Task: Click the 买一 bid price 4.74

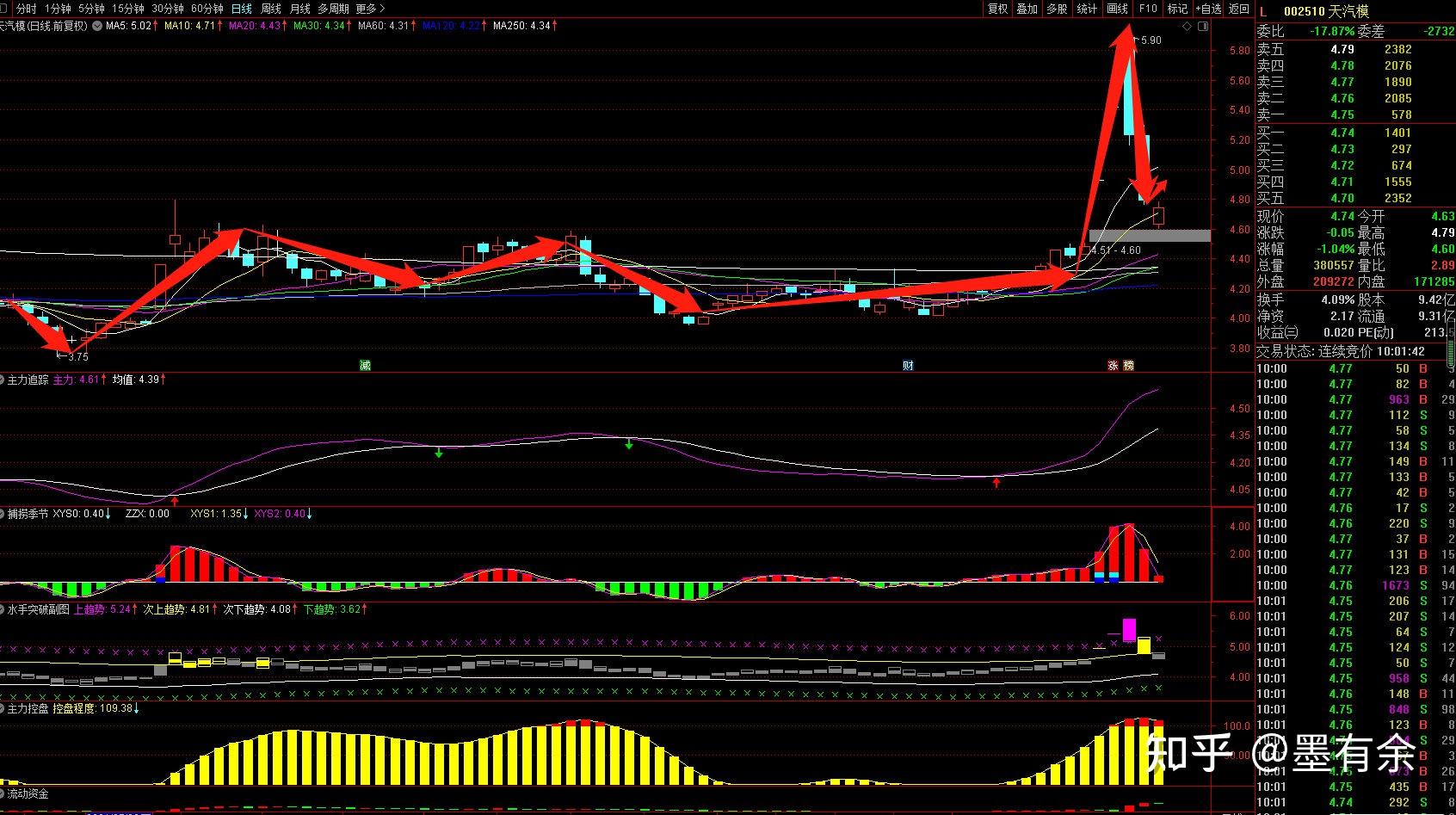Action: coord(1342,133)
